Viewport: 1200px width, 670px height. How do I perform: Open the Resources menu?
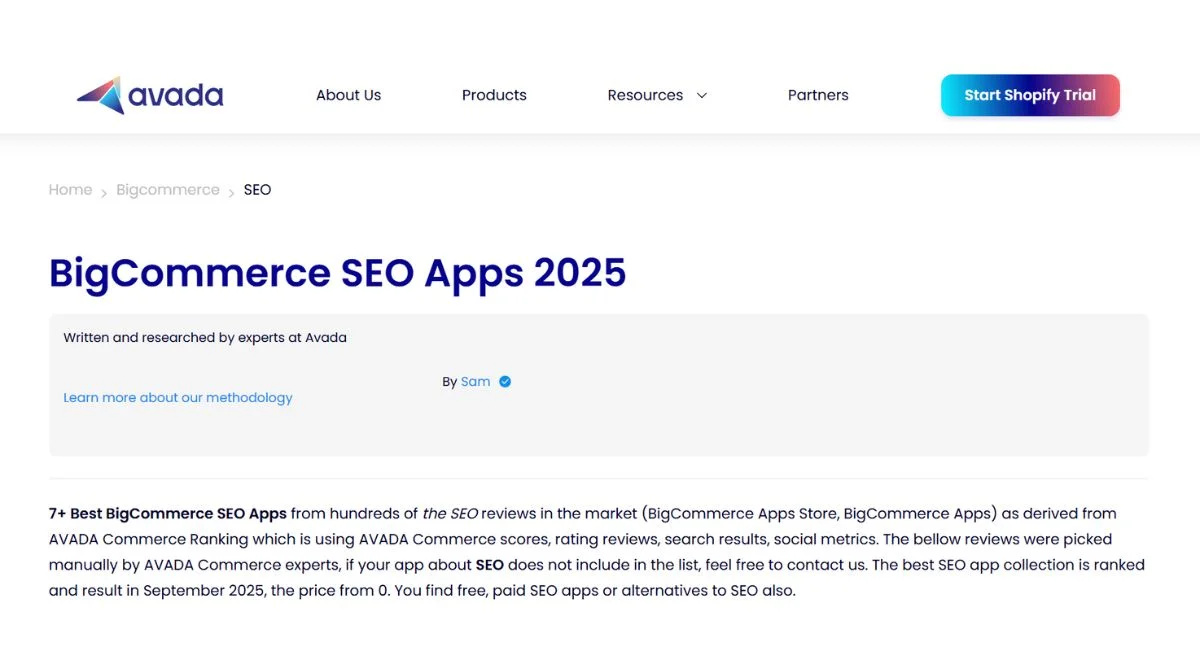tap(645, 95)
